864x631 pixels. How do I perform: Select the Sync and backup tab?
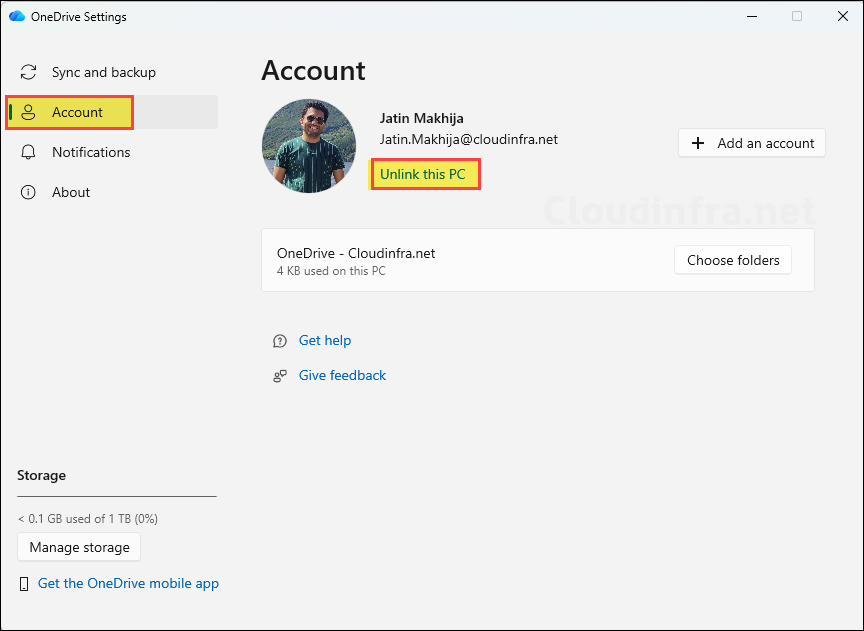(x=98, y=72)
